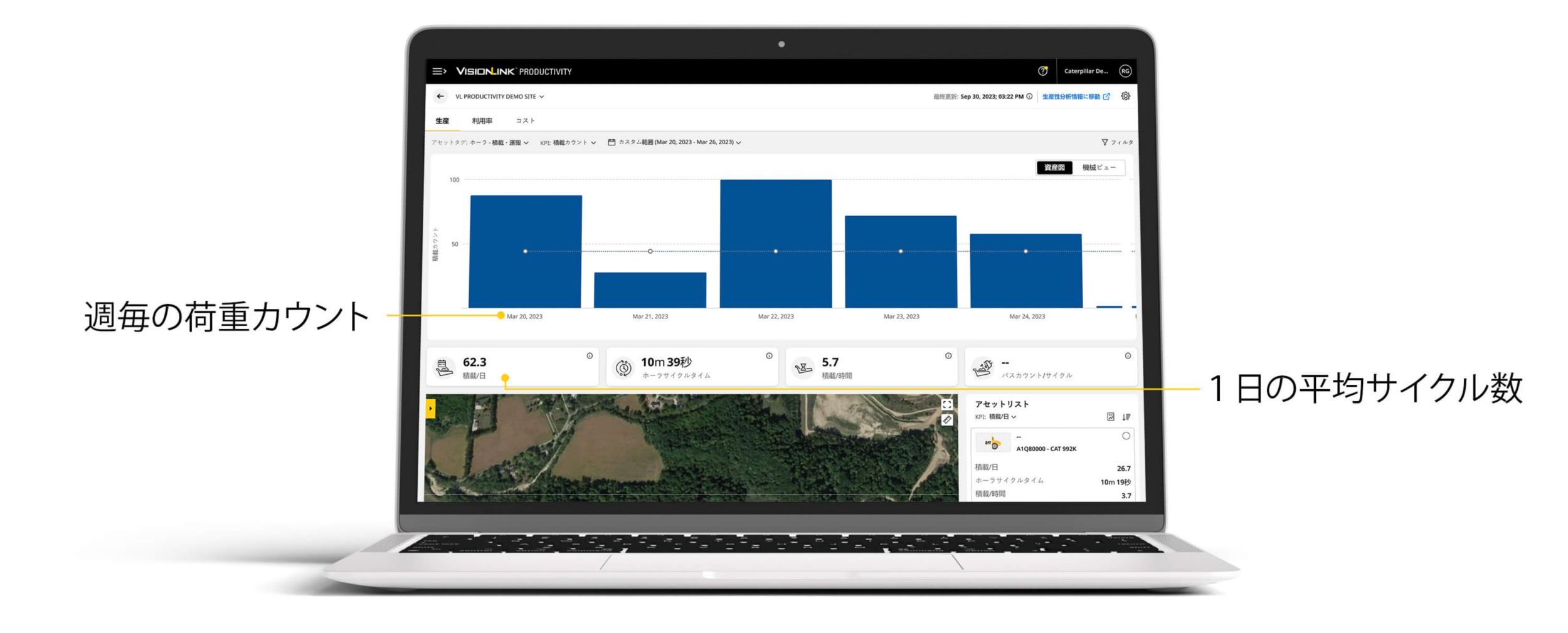
Task: Open the hamburger navigation menu
Action: pos(440,71)
